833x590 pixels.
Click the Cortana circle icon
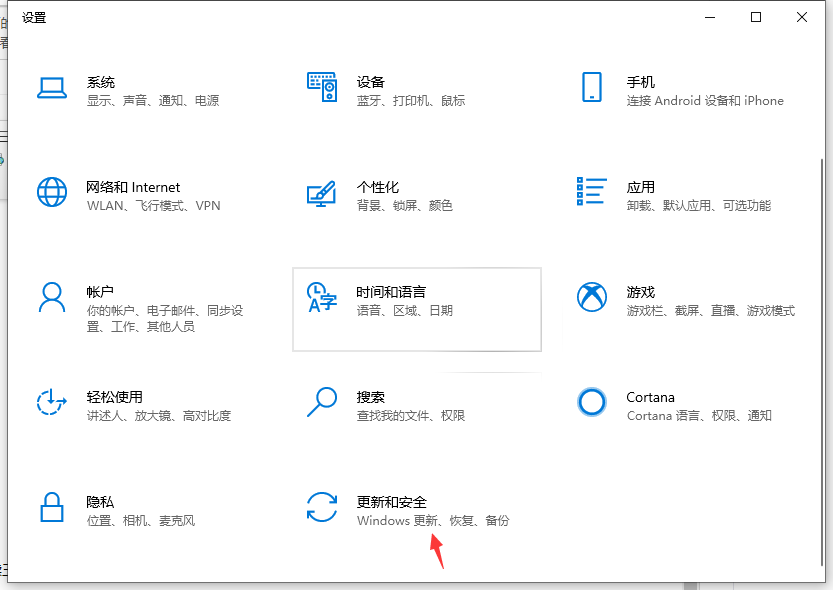point(592,402)
